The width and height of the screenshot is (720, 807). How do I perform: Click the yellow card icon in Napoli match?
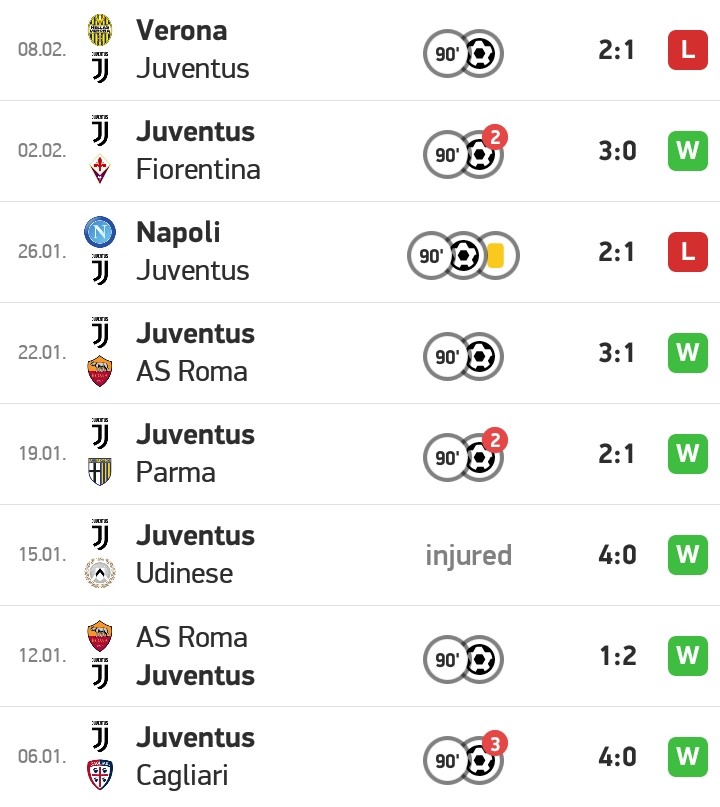(x=495, y=256)
